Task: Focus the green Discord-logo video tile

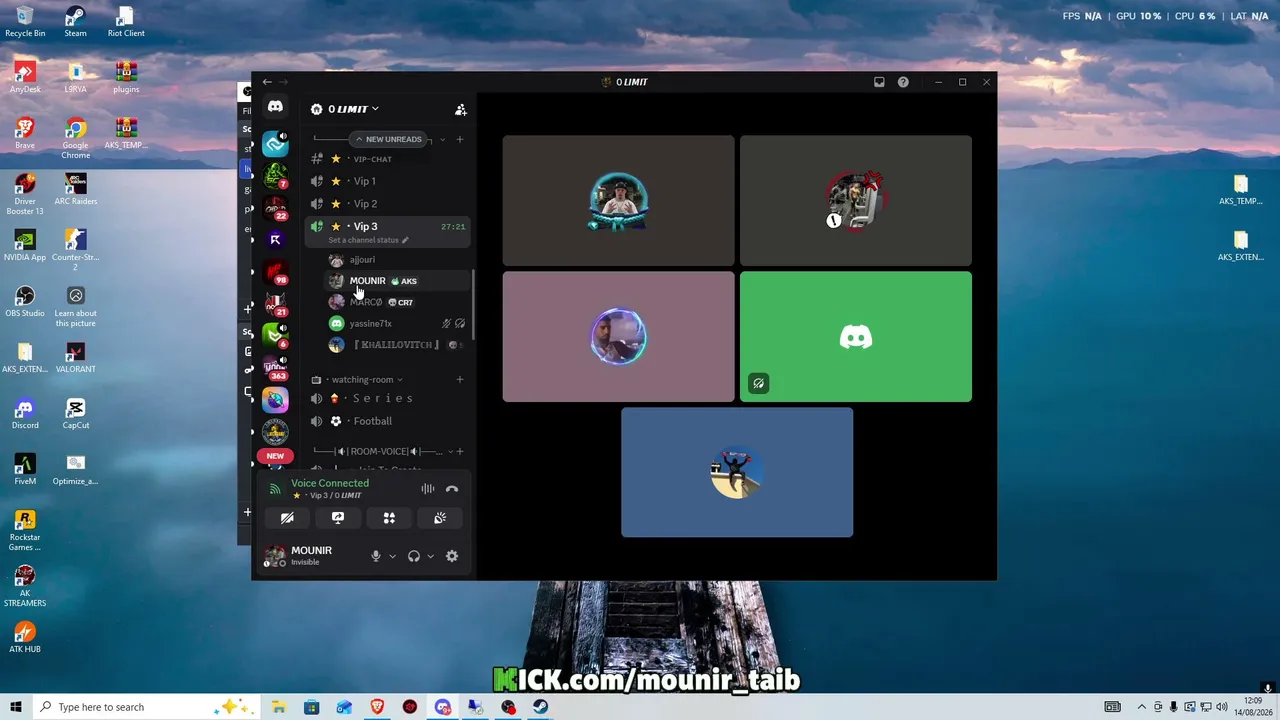Action: (x=856, y=337)
